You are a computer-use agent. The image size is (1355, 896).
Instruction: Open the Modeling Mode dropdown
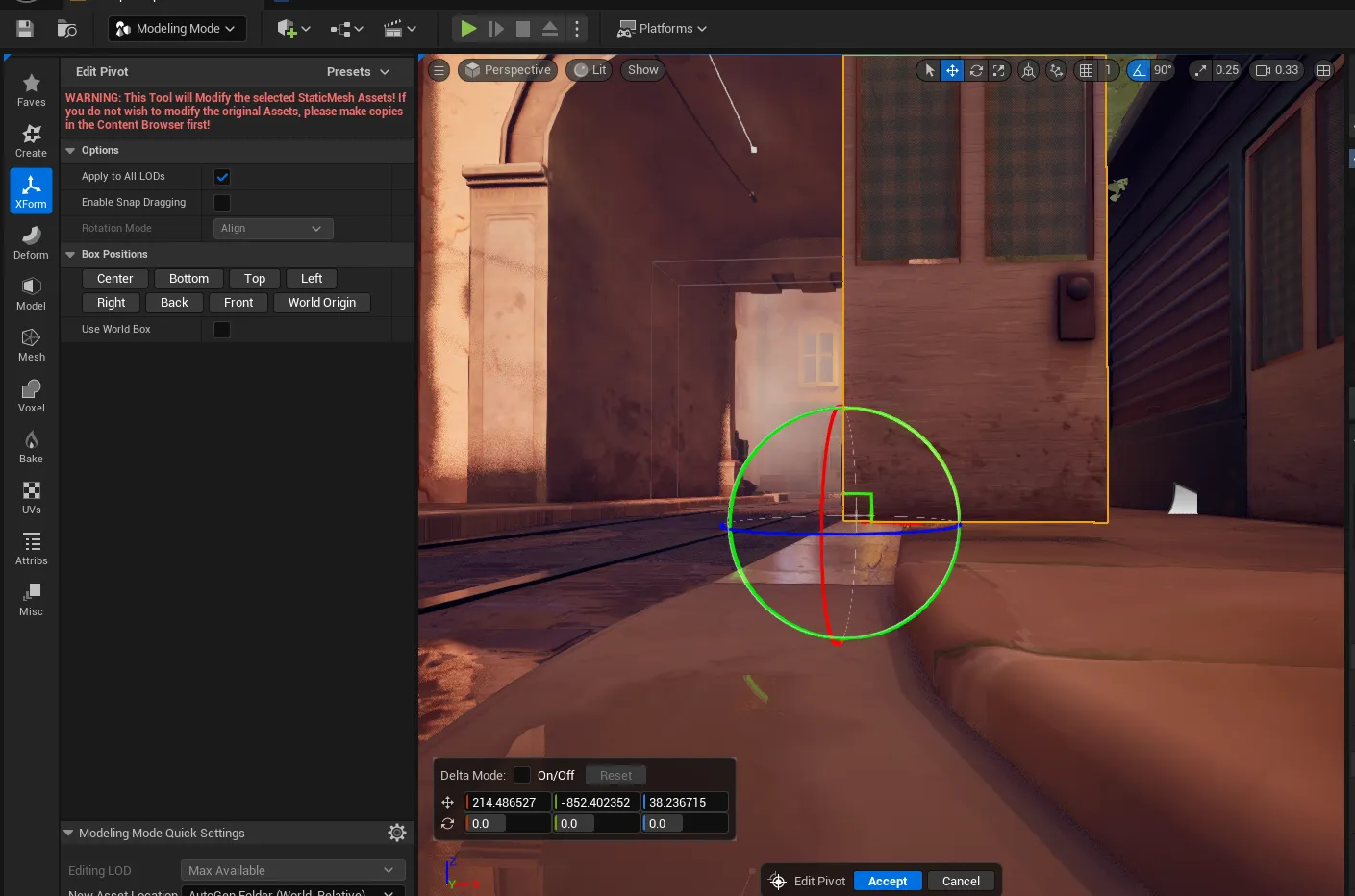coord(176,29)
